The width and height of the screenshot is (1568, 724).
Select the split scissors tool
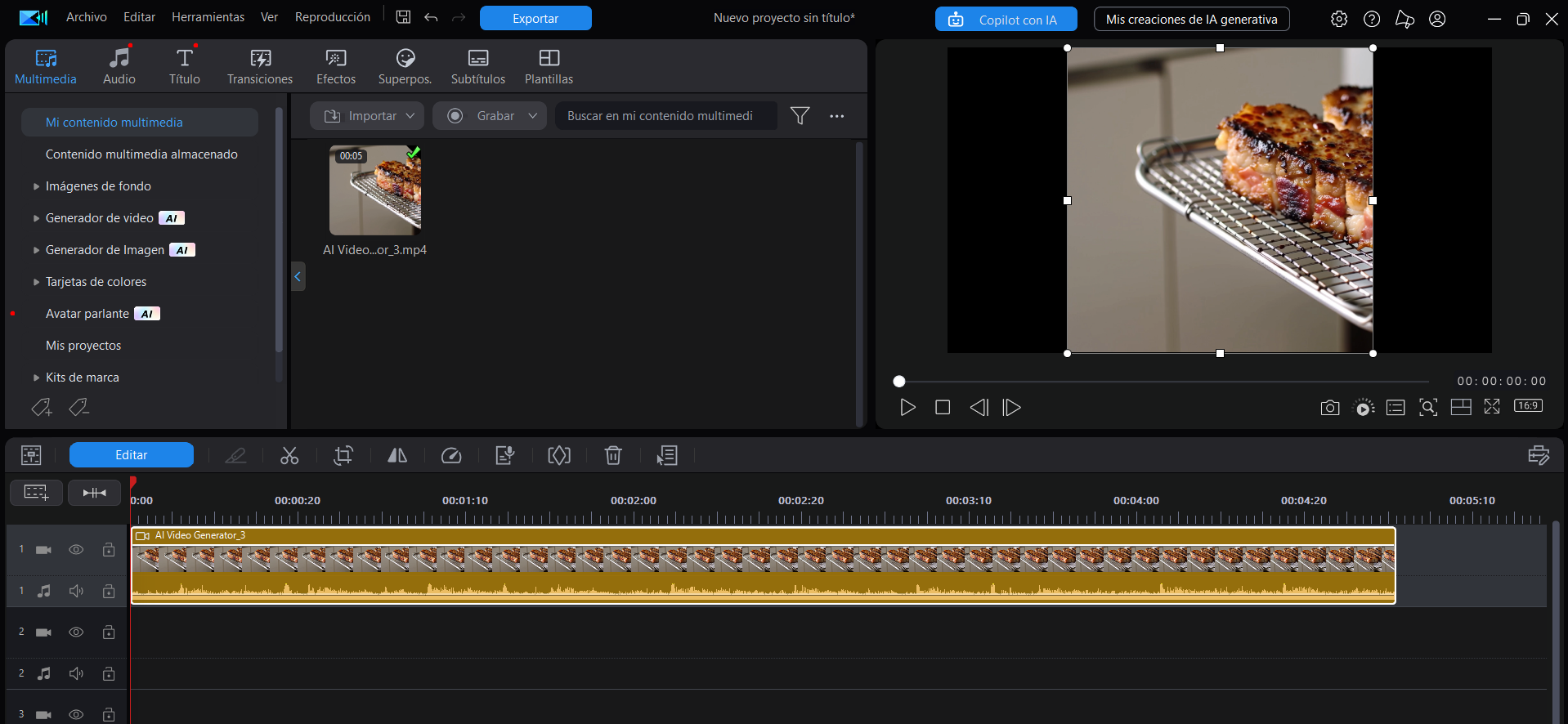pos(289,455)
